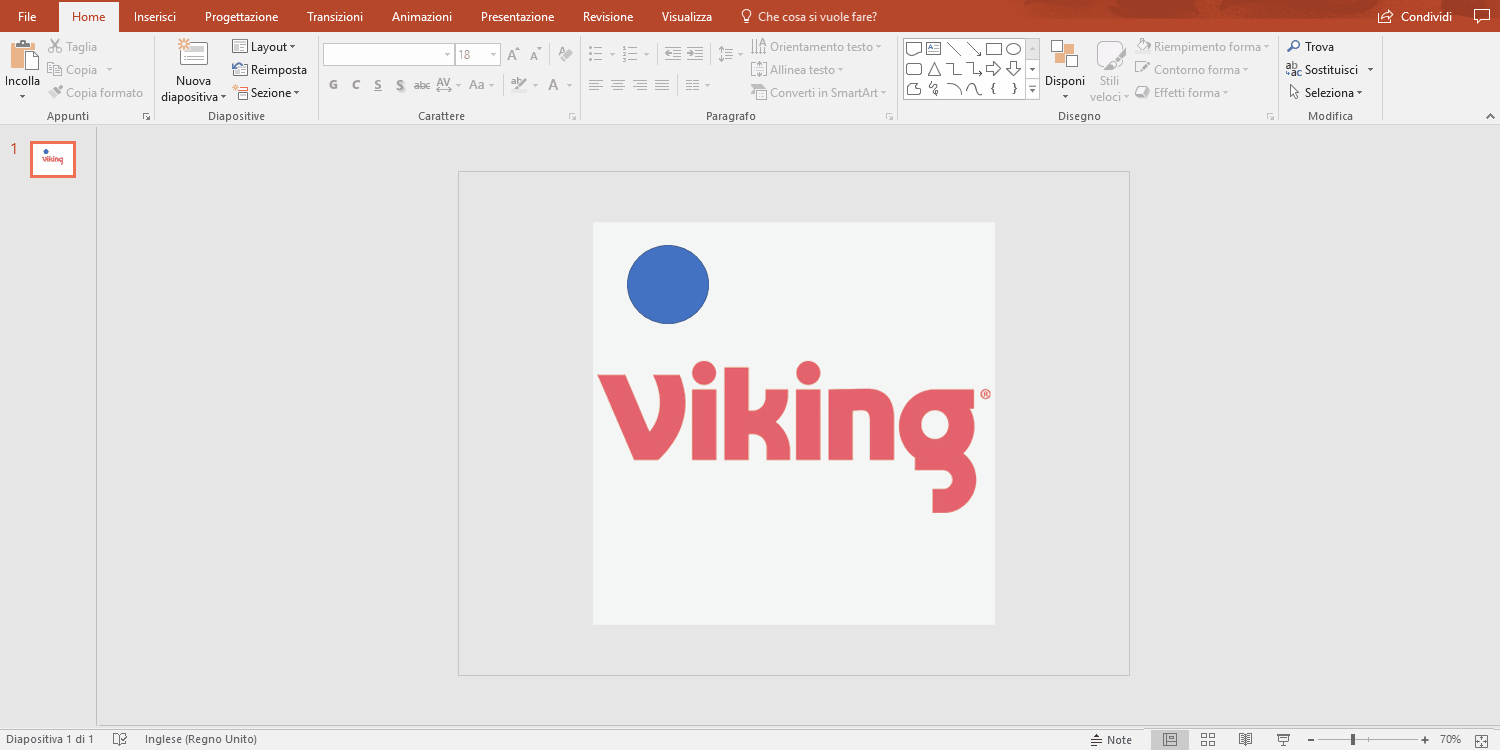The image size is (1500, 750).
Task: Insert a Text Box from the shapes gallery
Action: click(933, 47)
